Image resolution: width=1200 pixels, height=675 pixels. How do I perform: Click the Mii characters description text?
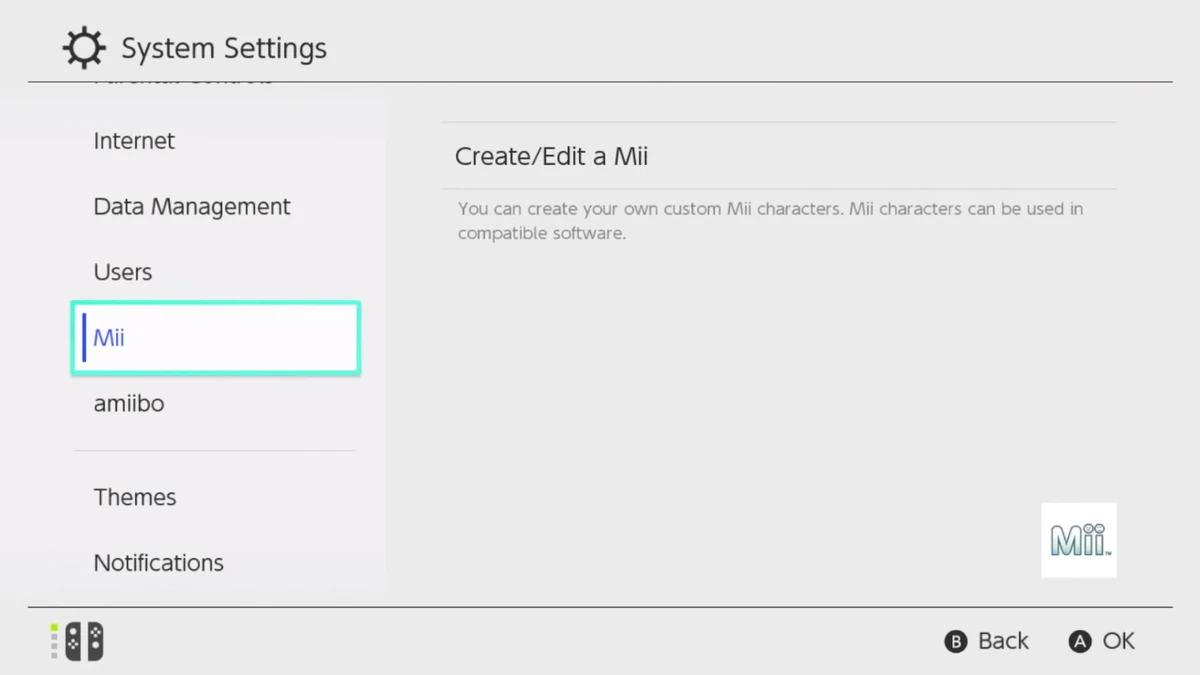(770, 220)
